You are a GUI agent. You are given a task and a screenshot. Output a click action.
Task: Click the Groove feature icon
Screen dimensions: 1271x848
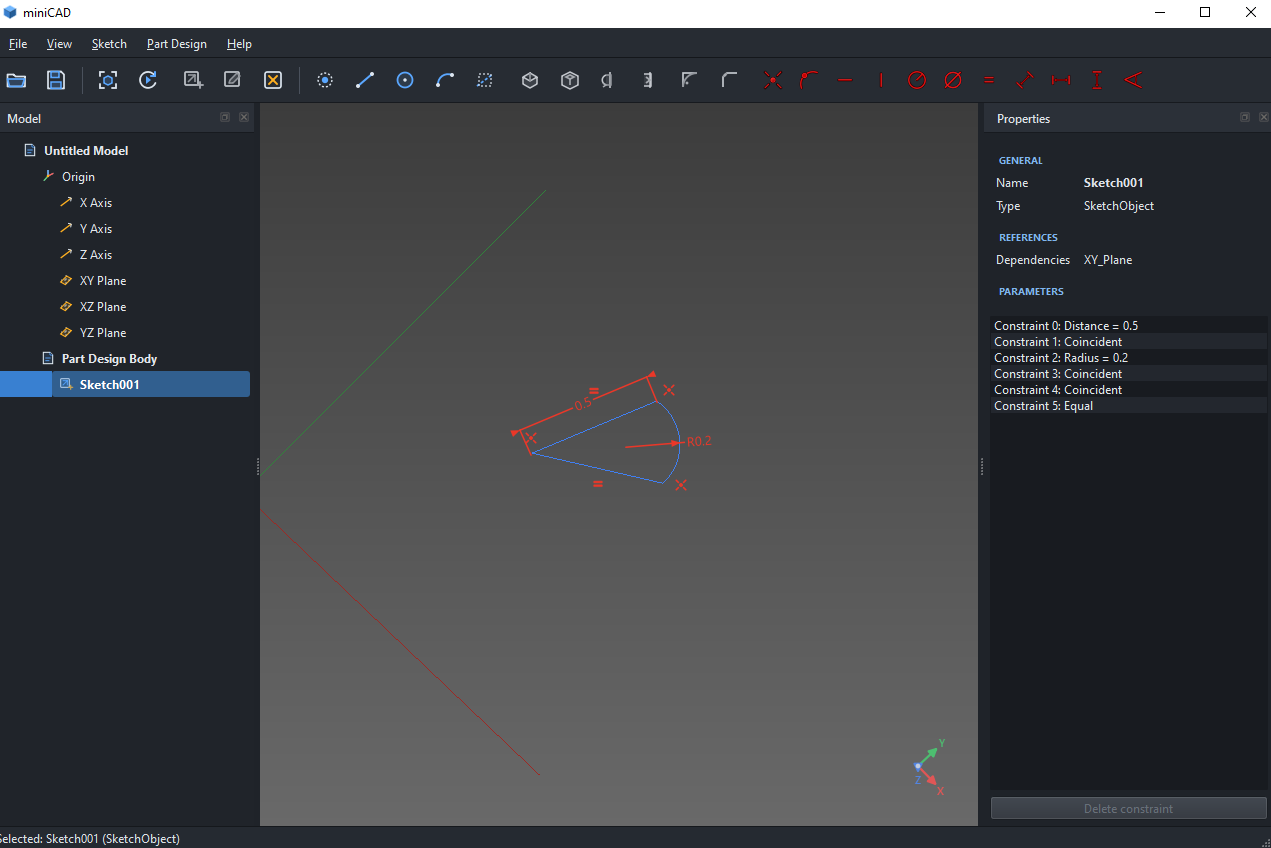pyautogui.click(x=648, y=80)
